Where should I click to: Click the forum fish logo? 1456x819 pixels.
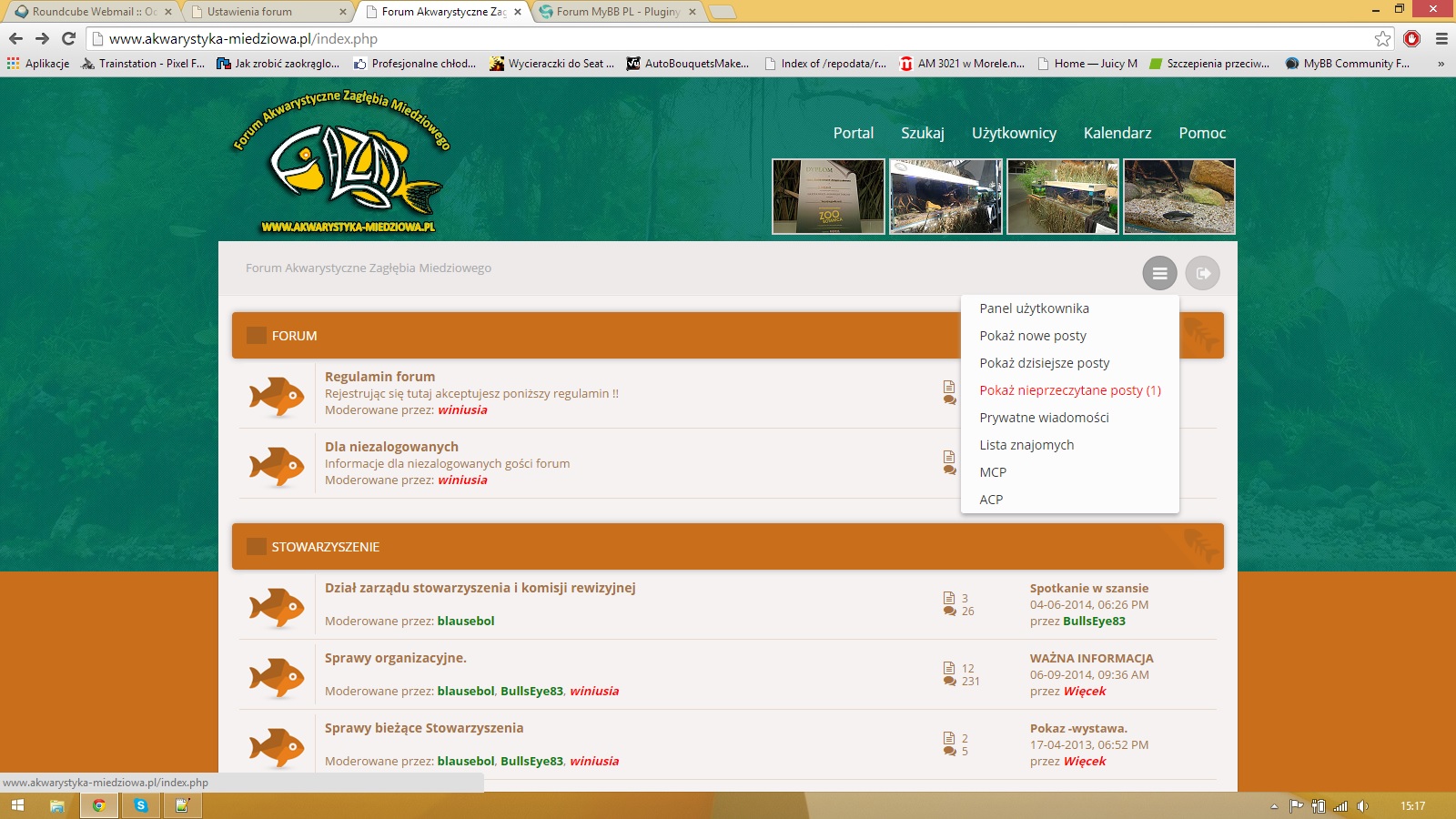click(342, 162)
